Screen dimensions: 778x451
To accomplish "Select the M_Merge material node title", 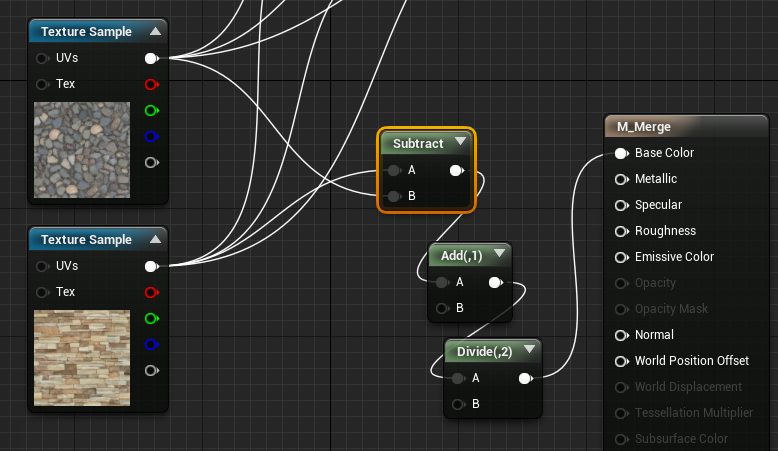I will click(x=644, y=127).
